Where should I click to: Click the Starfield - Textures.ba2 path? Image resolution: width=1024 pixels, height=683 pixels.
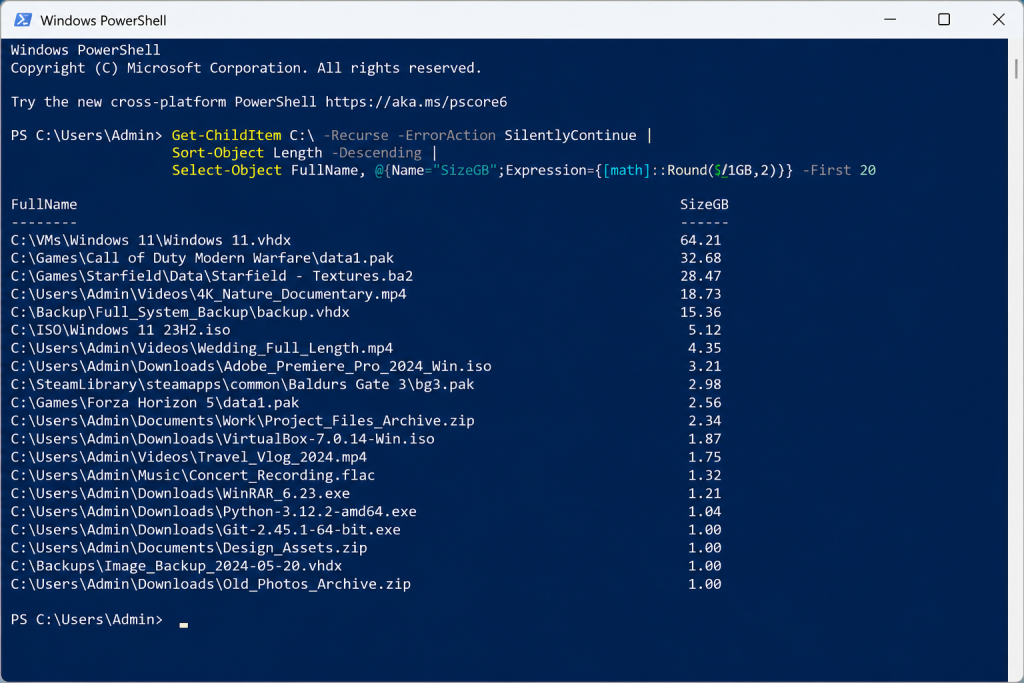212,276
